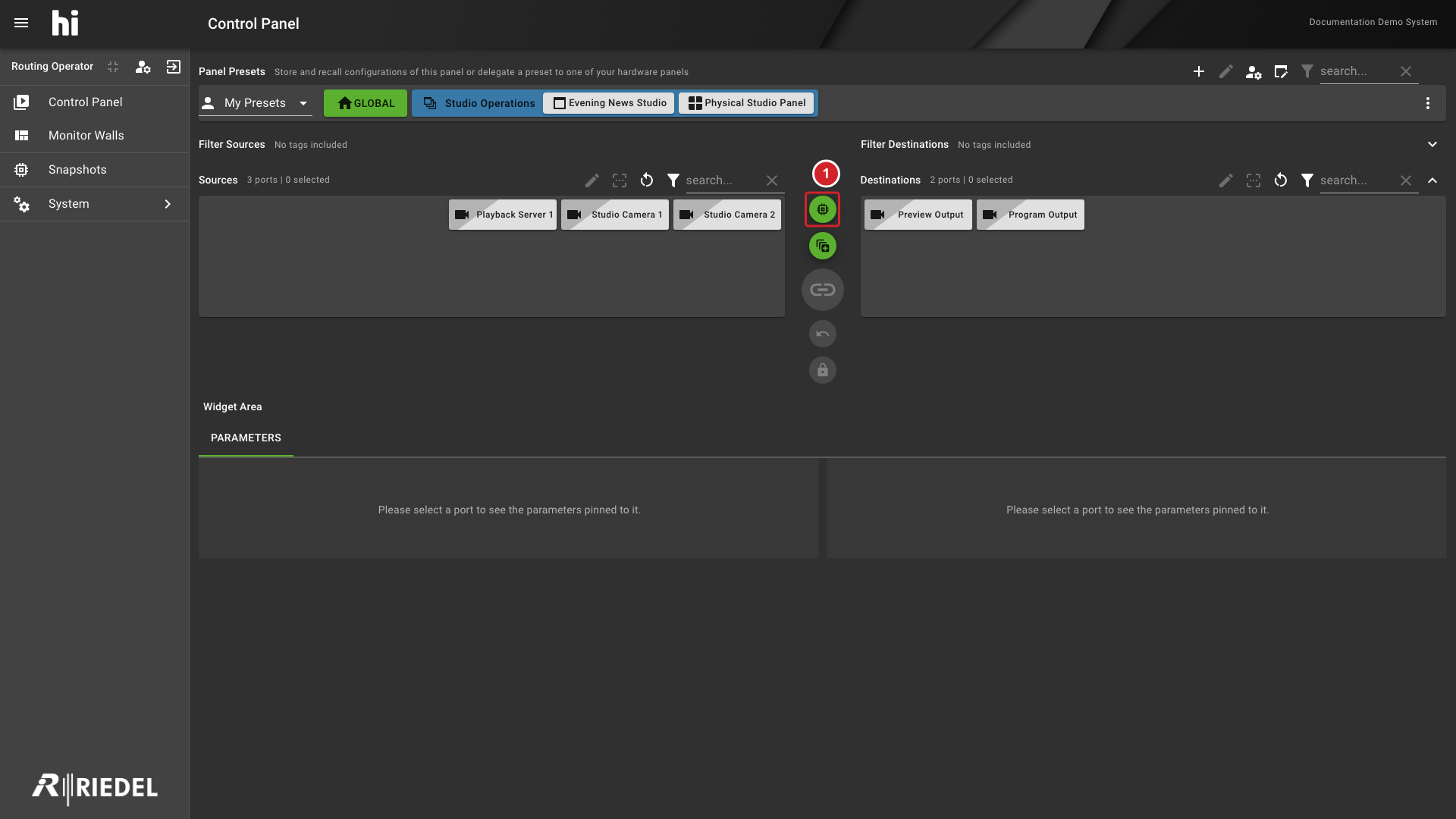Open preset user permissions icon
Image resolution: width=1456 pixels, height=819 pixels.
[1254, 72]
